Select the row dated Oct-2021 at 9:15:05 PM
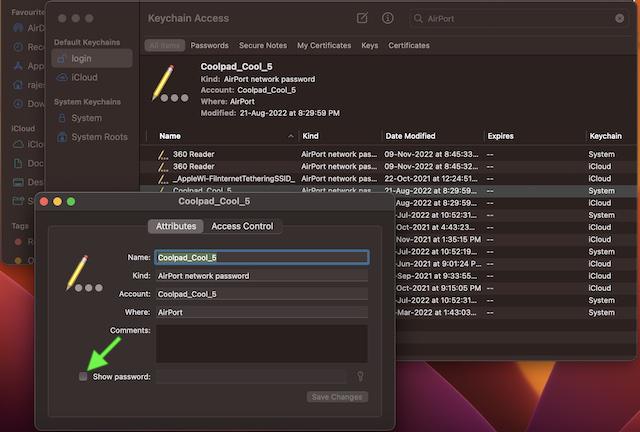 [x=516, y=288]
